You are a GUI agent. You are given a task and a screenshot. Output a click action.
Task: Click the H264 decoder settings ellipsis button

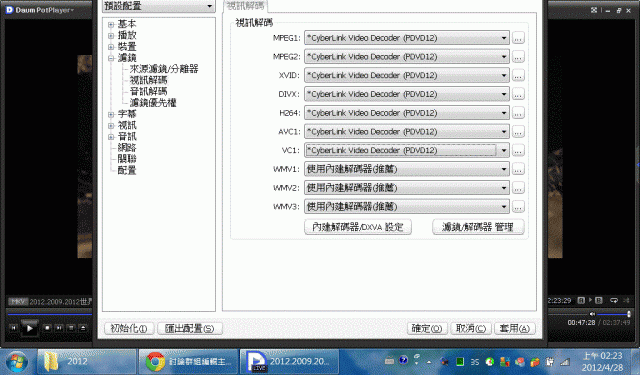pyautogui.click(x=518, y=113)
